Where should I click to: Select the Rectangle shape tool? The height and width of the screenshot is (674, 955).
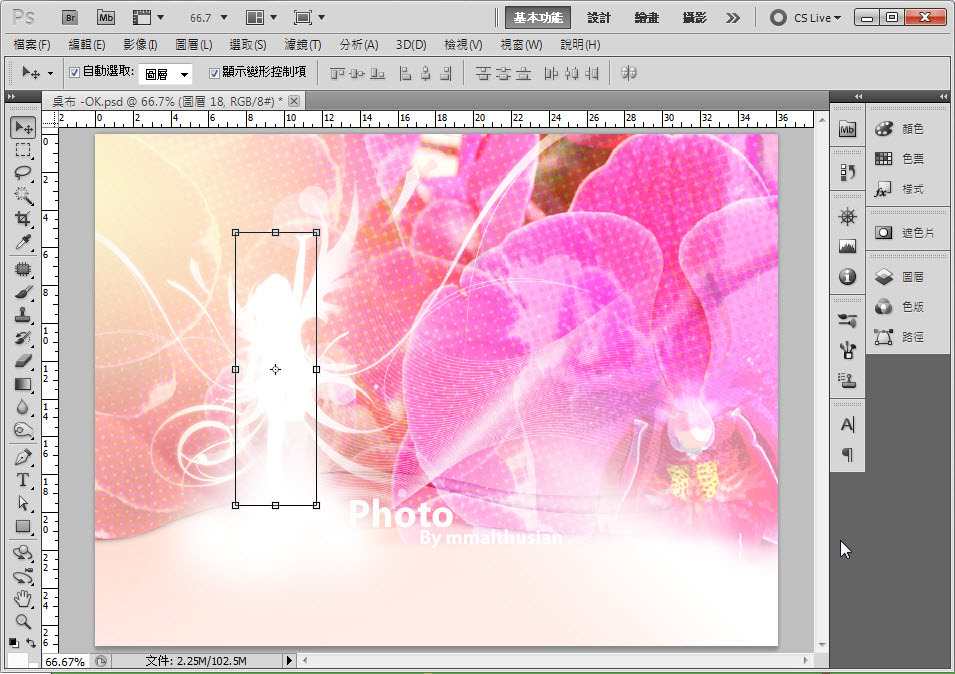point(23,526)
